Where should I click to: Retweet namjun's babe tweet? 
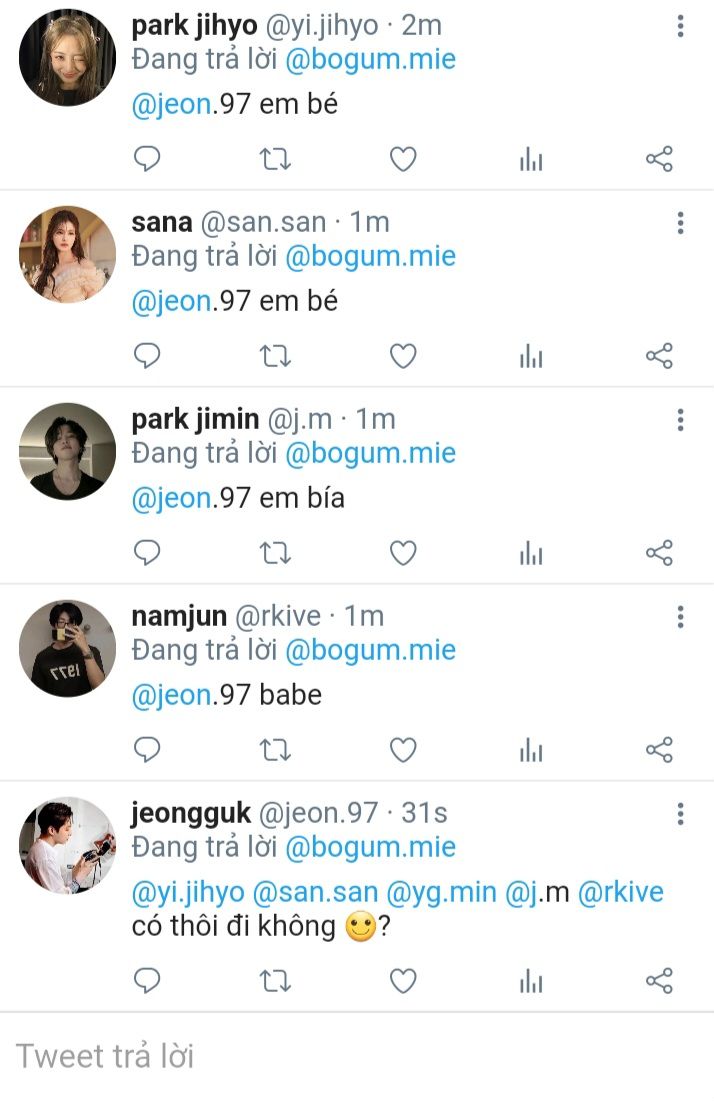275,750
